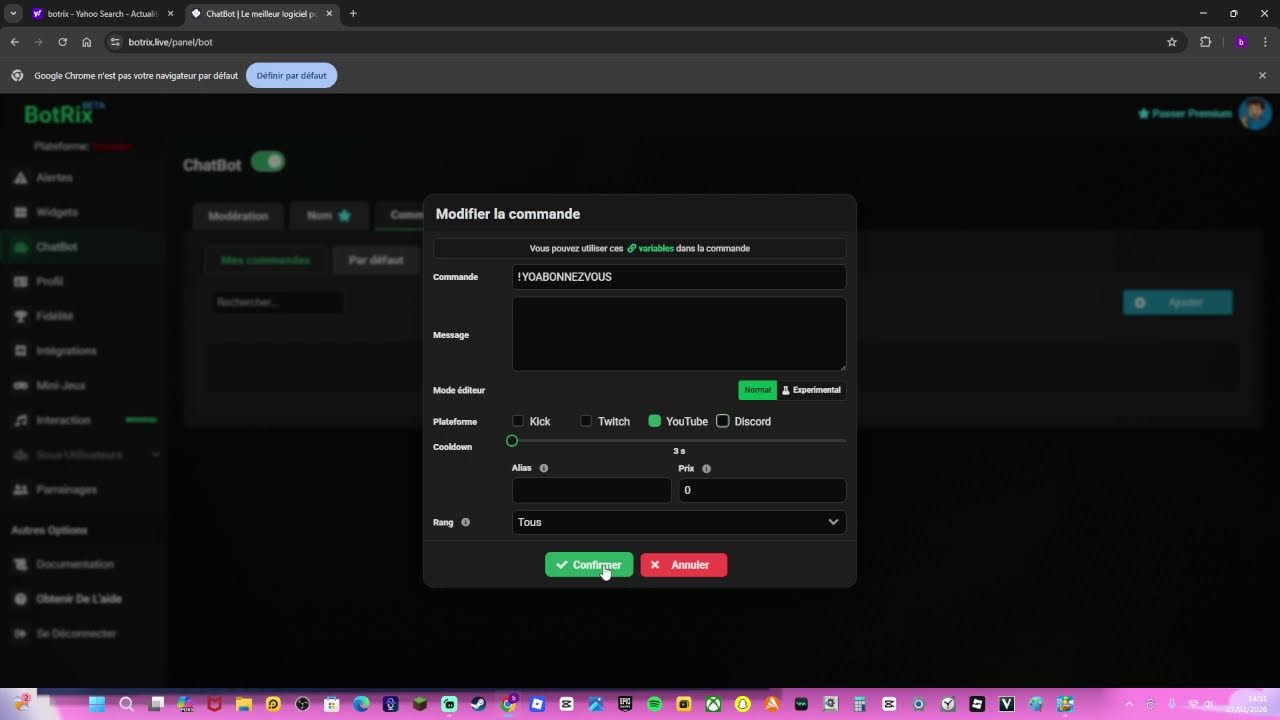
Task: Open Snapchat from the taskbar
Action: (x=742, y=704)
